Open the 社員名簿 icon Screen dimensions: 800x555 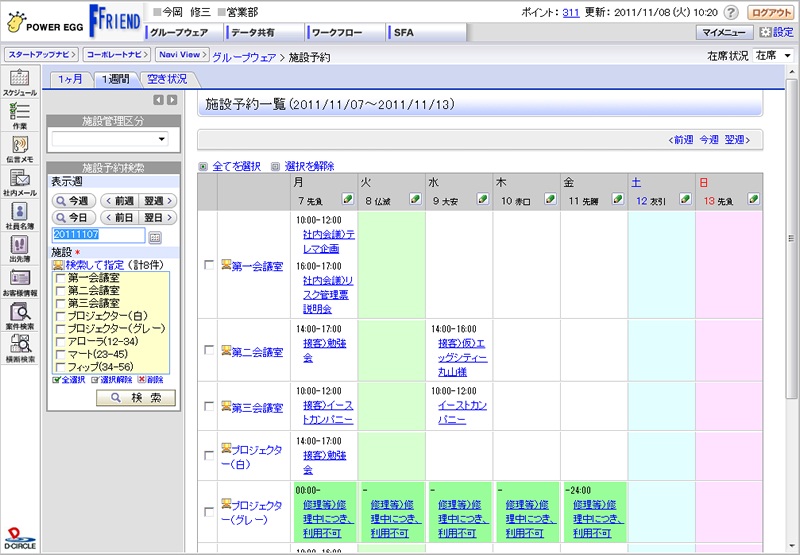19,215
